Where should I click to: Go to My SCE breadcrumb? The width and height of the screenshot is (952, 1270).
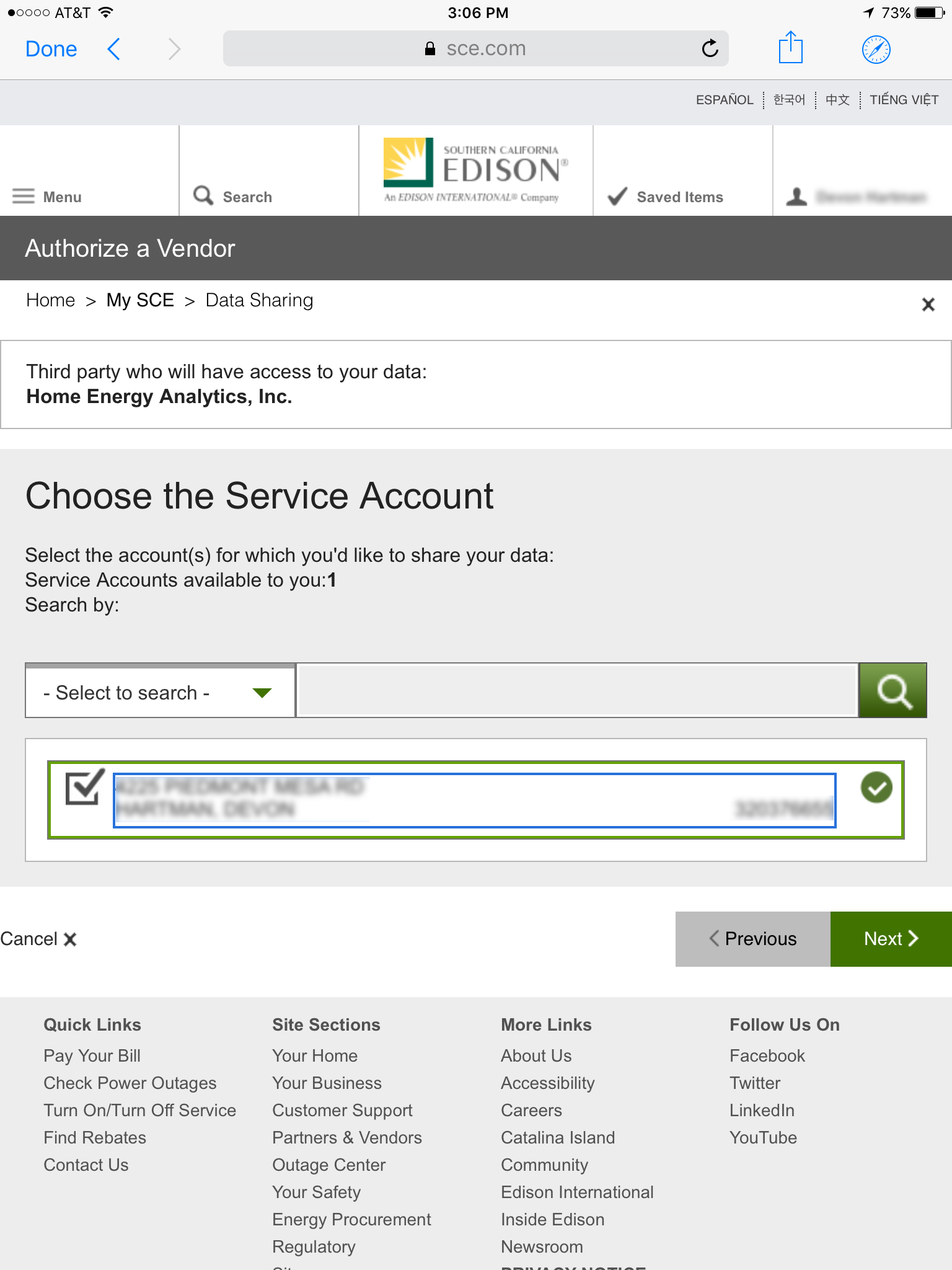coord(140,300)
